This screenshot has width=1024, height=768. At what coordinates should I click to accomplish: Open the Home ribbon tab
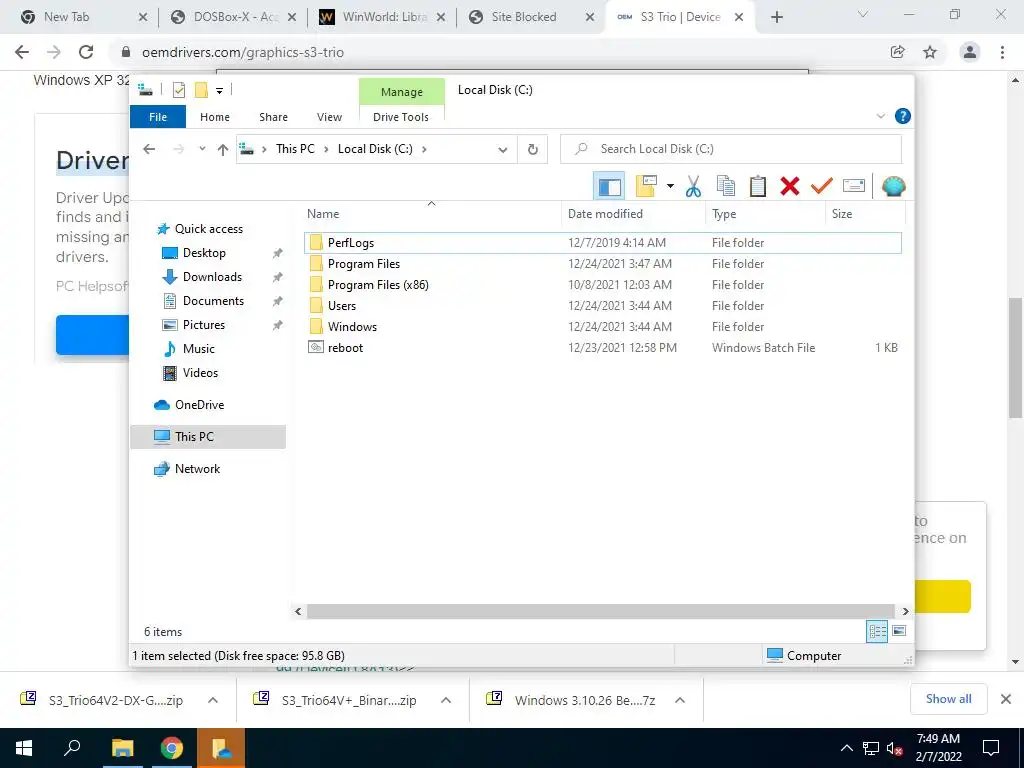point(215,117)
